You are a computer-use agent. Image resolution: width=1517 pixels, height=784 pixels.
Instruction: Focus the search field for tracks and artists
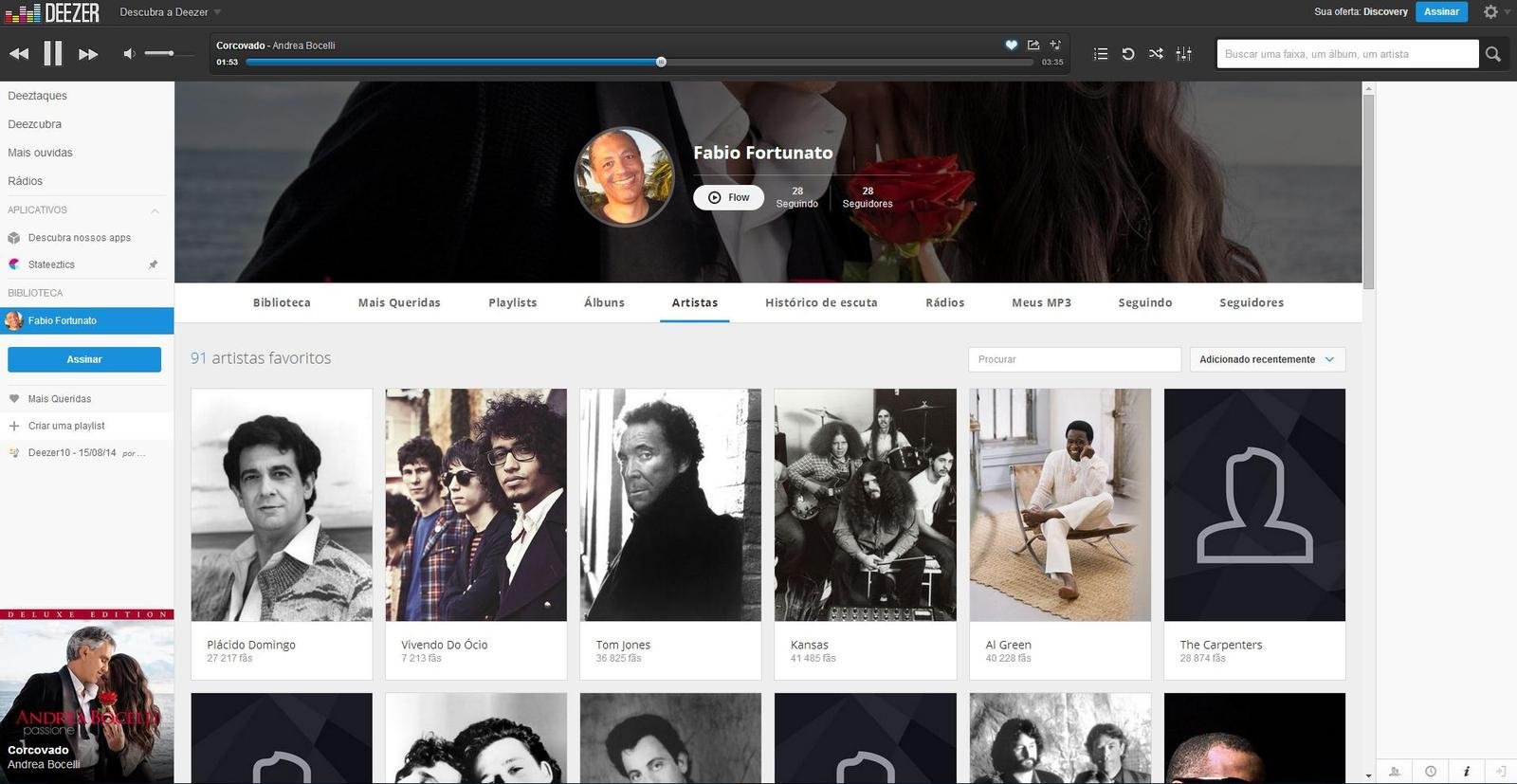pos(1347,54)
